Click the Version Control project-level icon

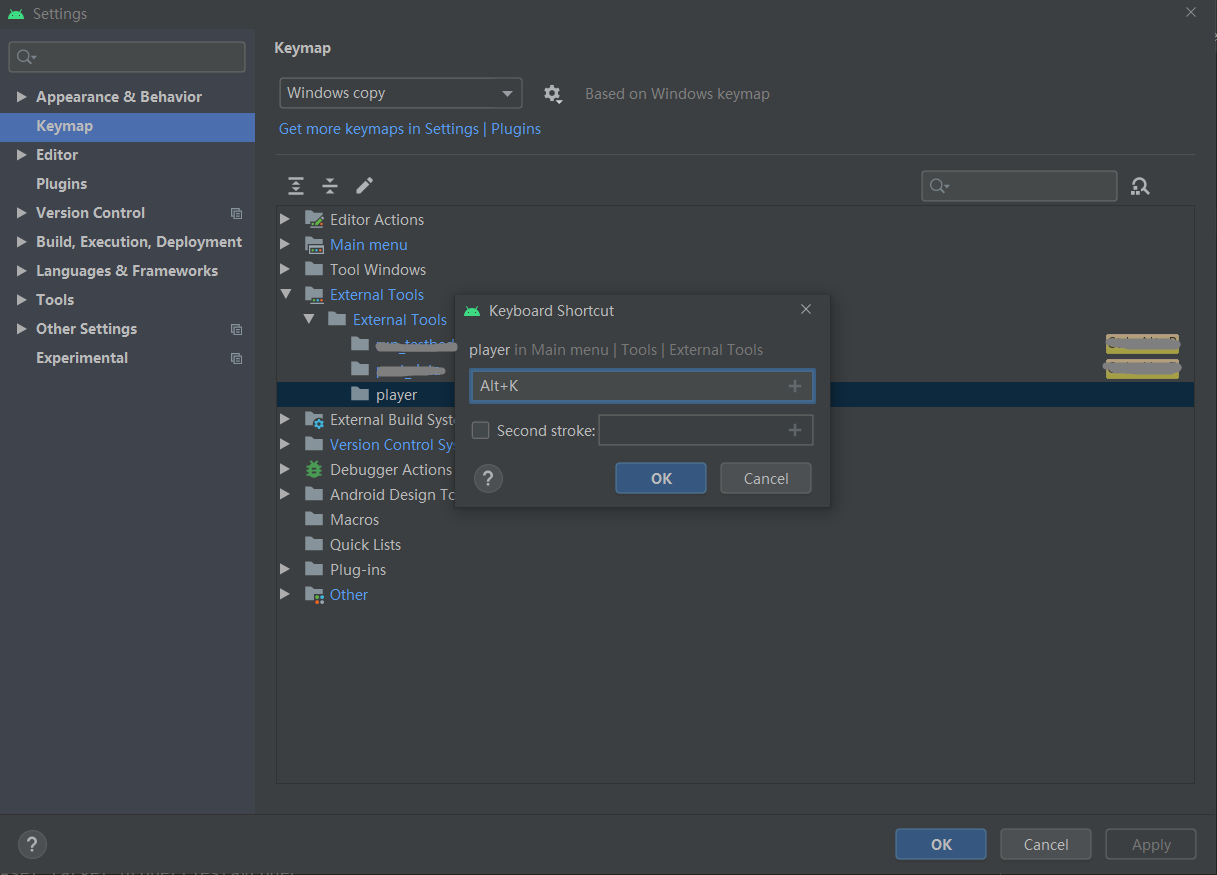pos(236,213)
